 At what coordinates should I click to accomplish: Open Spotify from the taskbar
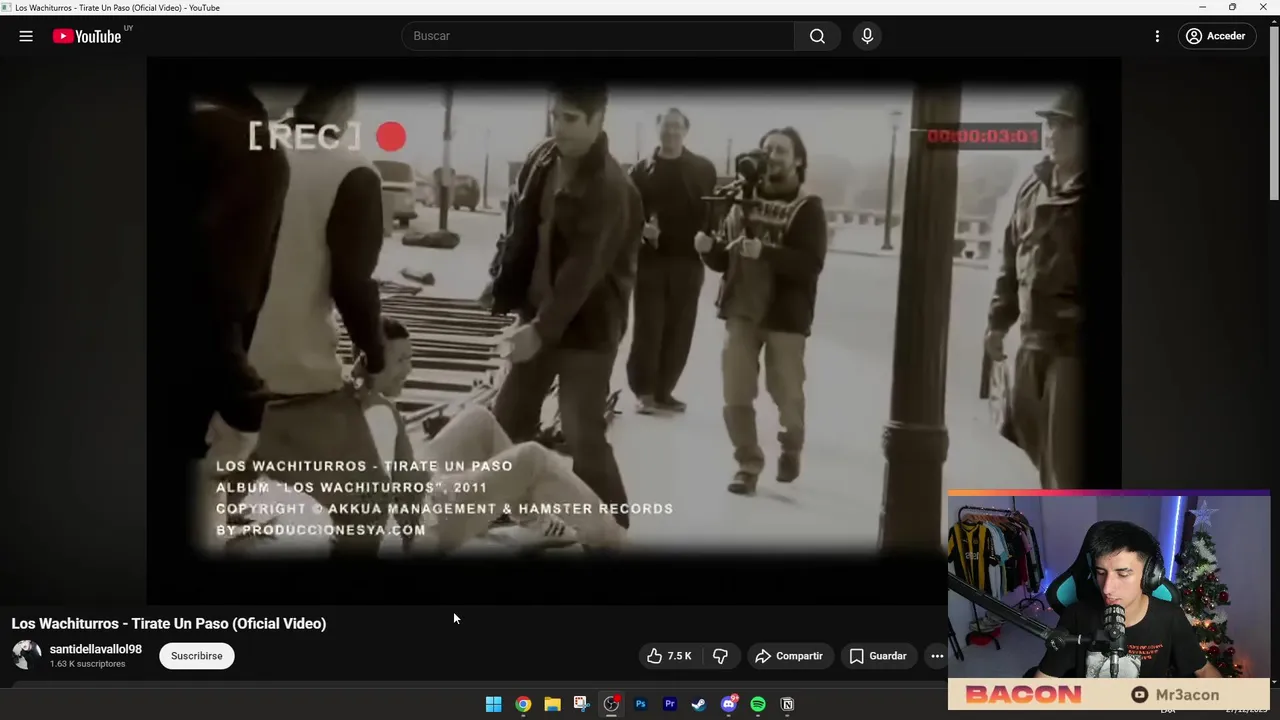pyautogui.click(x=758, y=704)
